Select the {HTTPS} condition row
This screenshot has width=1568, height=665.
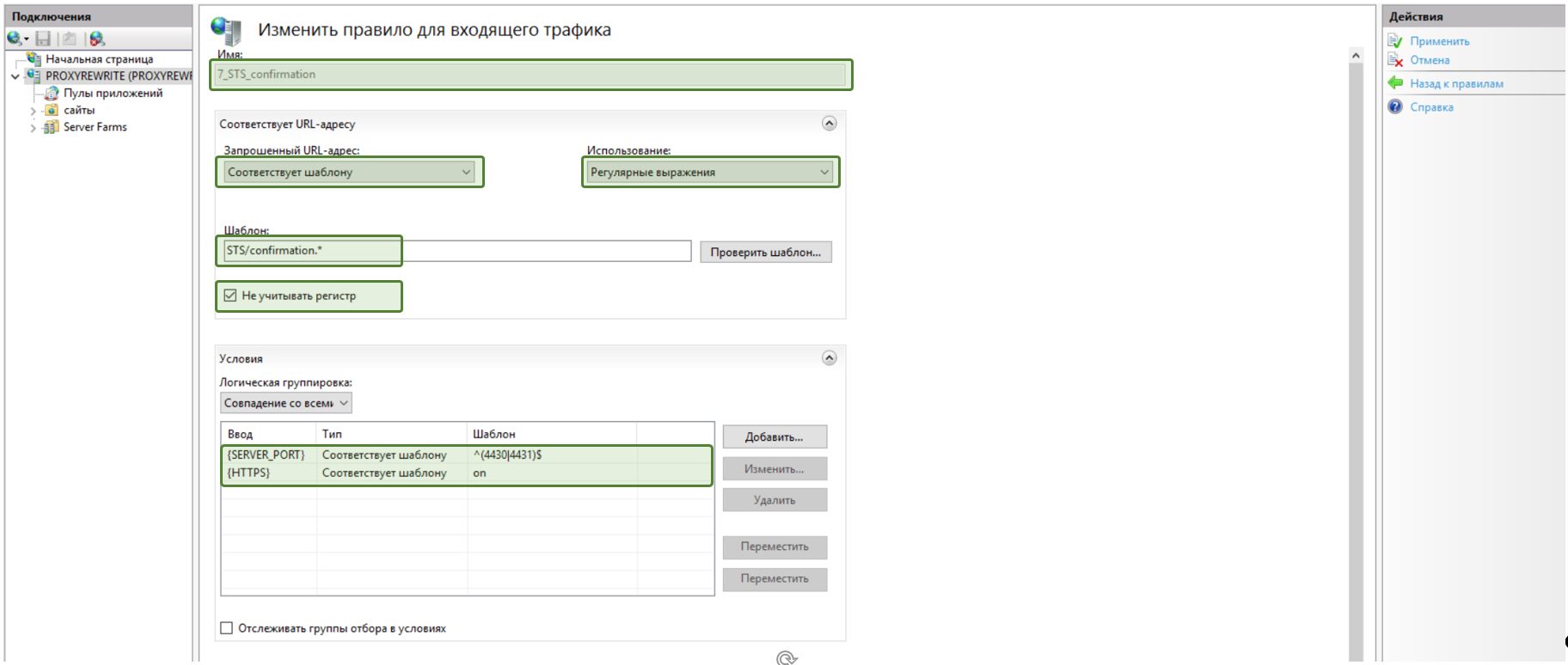[467, 473]
